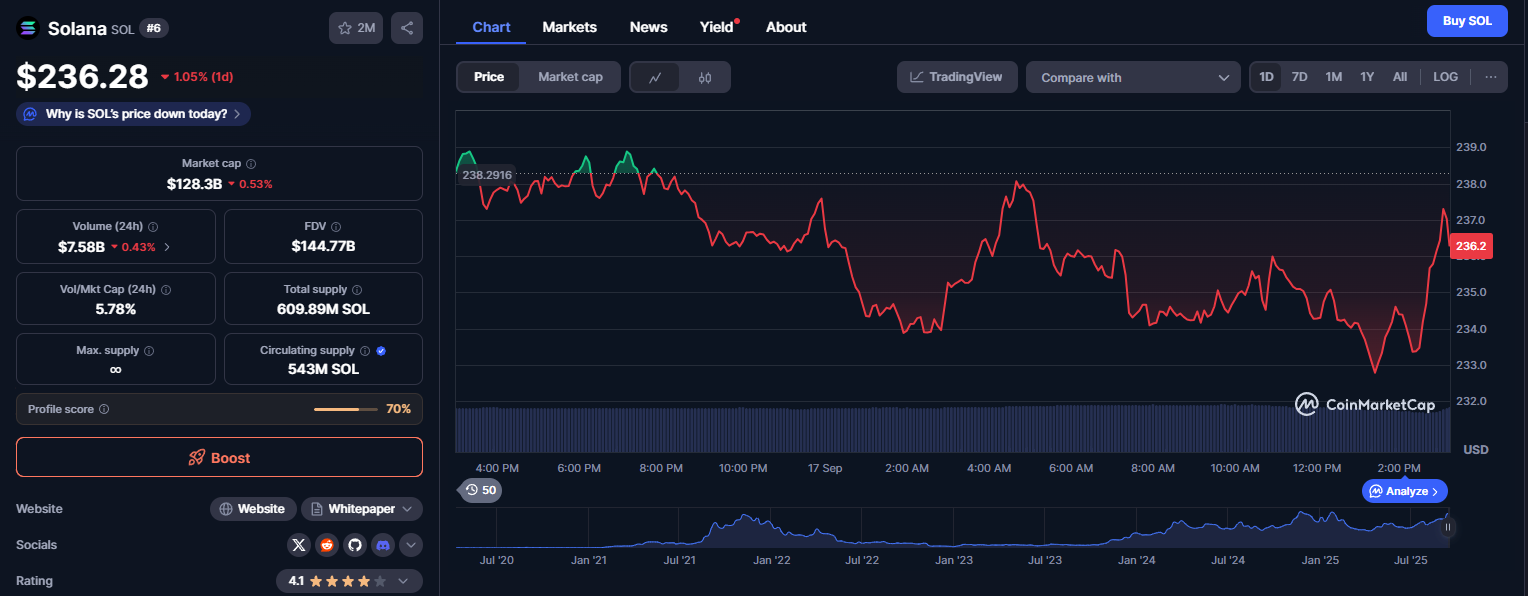
Task: Click the Solana logo icon
Action: (x=28, y=28)
